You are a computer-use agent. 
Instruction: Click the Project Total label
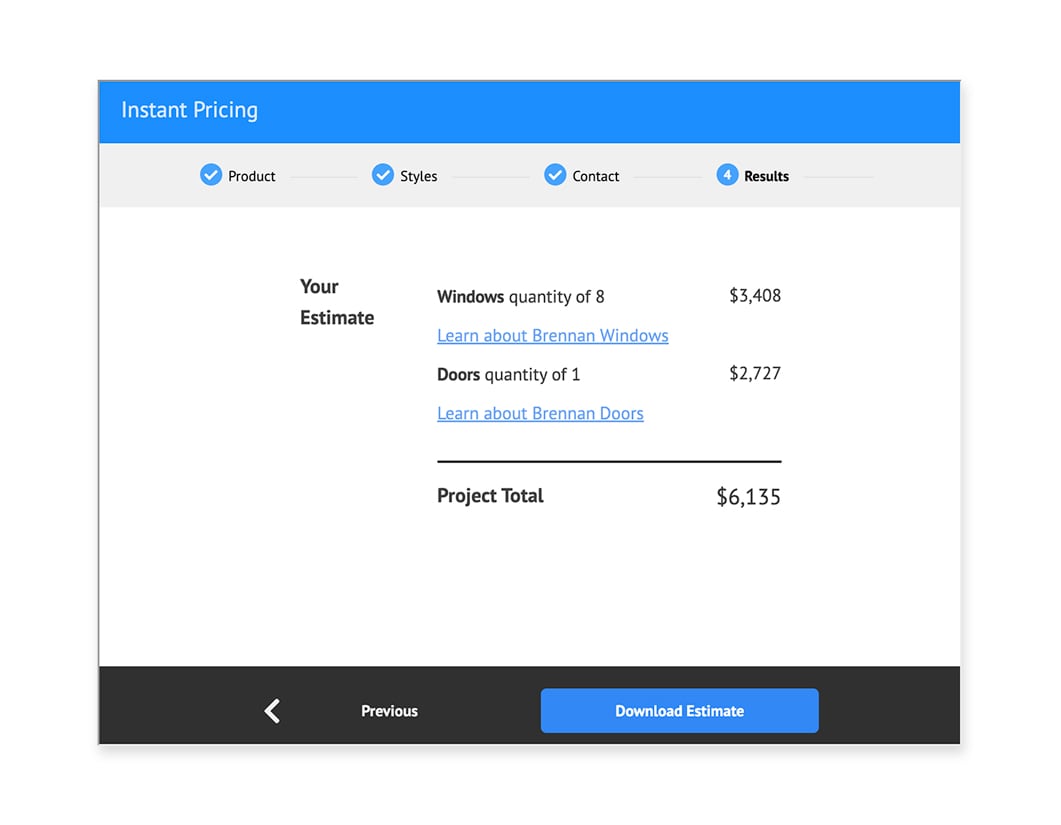(490, 496)
